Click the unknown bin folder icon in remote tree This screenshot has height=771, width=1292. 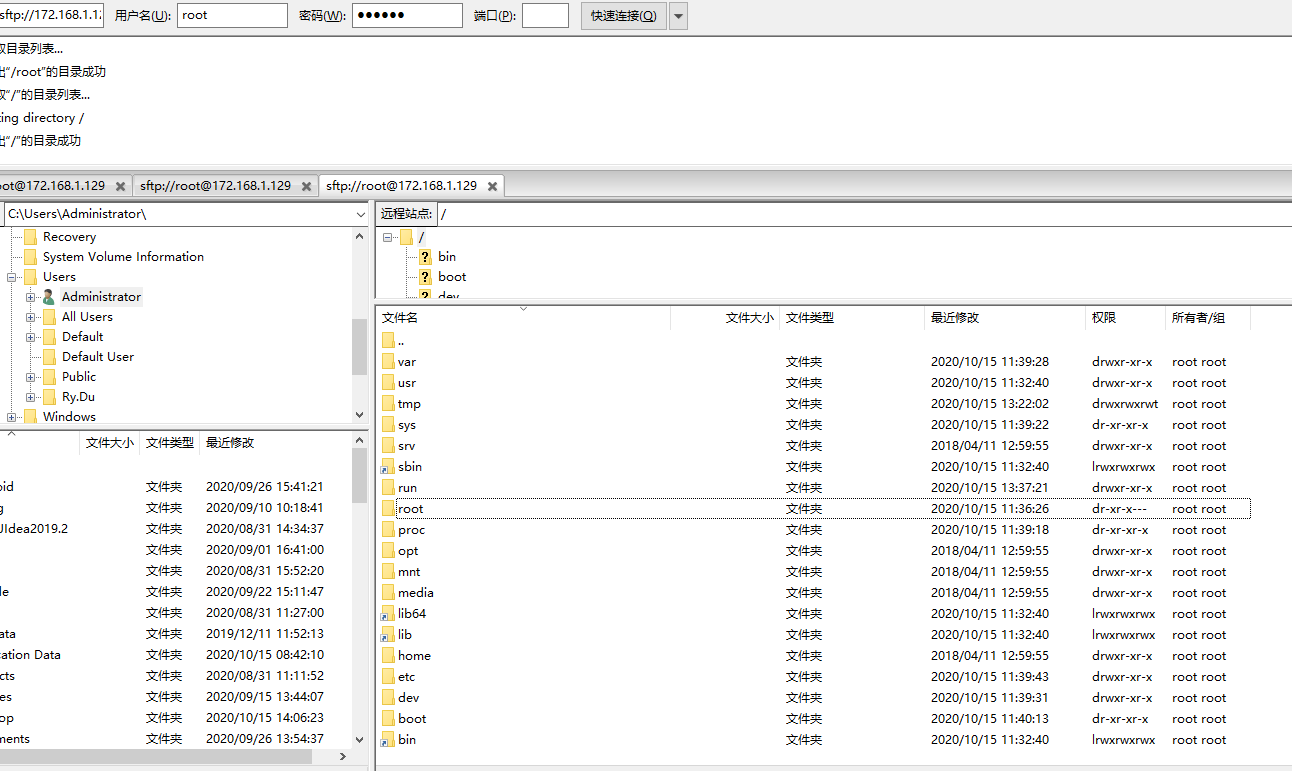[425, 257]
